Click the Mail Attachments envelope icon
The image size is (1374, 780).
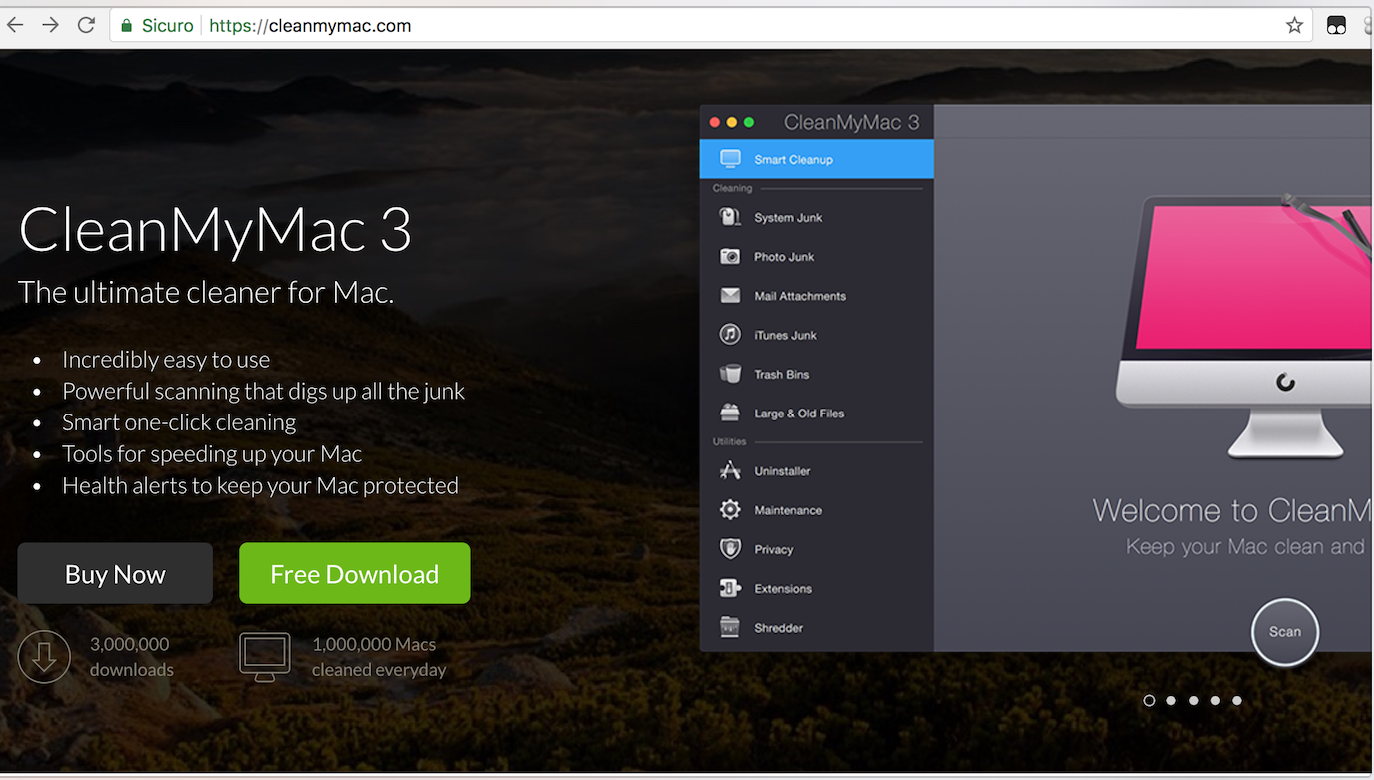[x=731, y=296]
